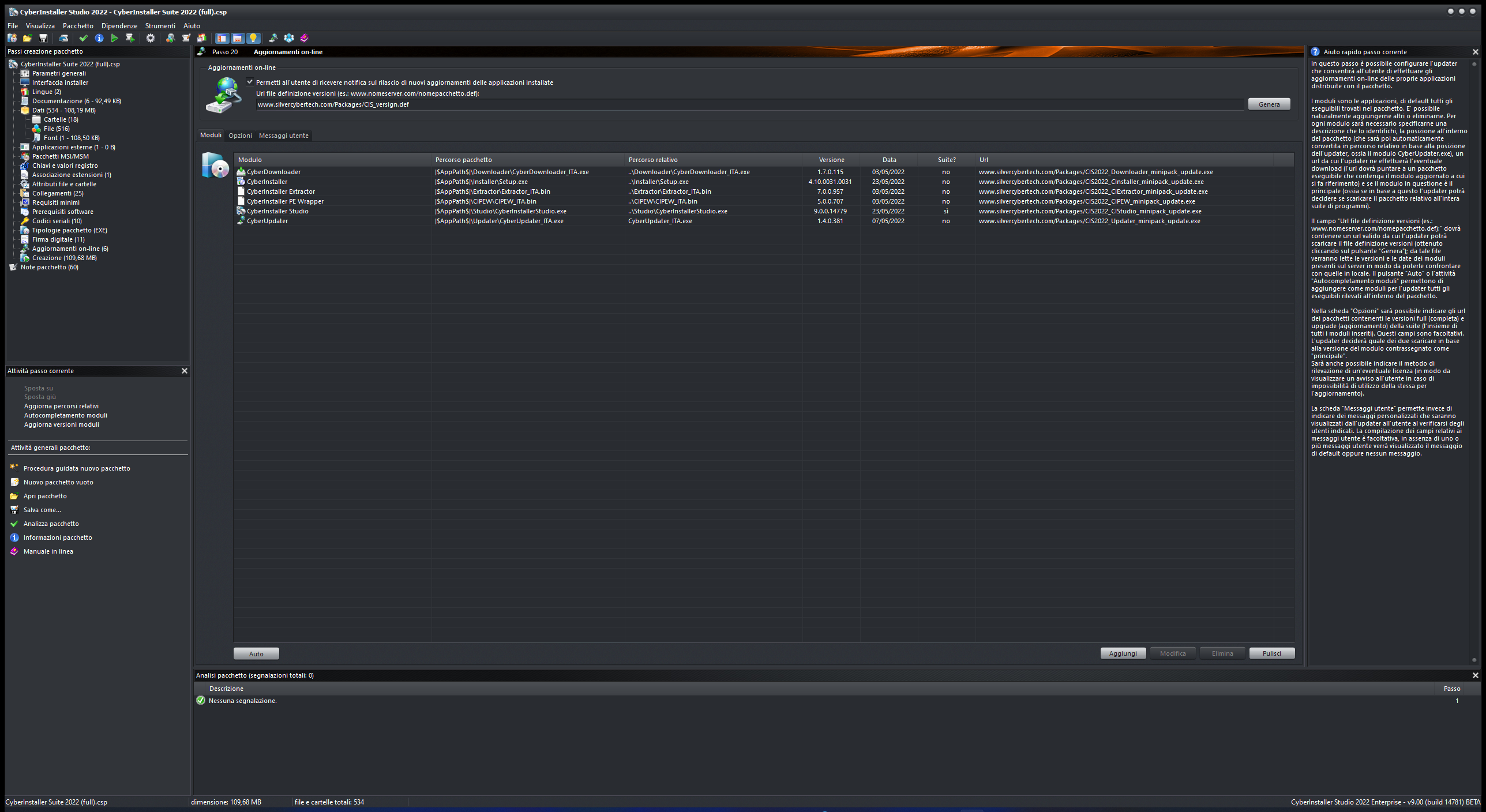This screenshot has width=1486, height=812.
Task: Open settings via the gear toolbar icon
Action: coord(151,38)
